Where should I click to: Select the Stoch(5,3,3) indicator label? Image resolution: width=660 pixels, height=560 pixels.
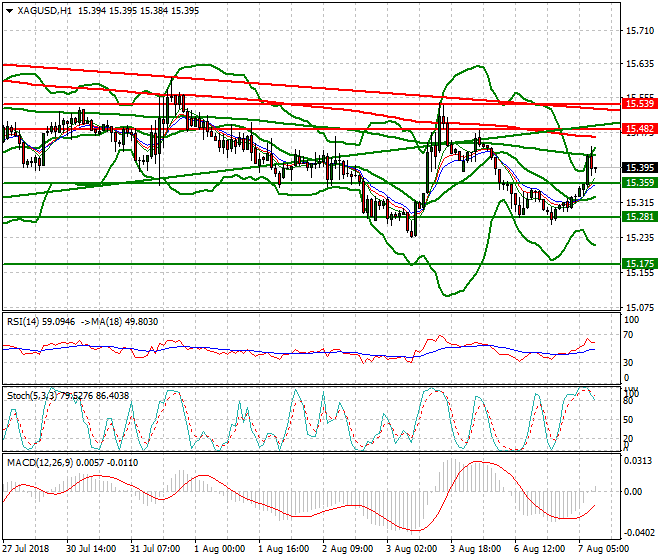pos(32,396)
